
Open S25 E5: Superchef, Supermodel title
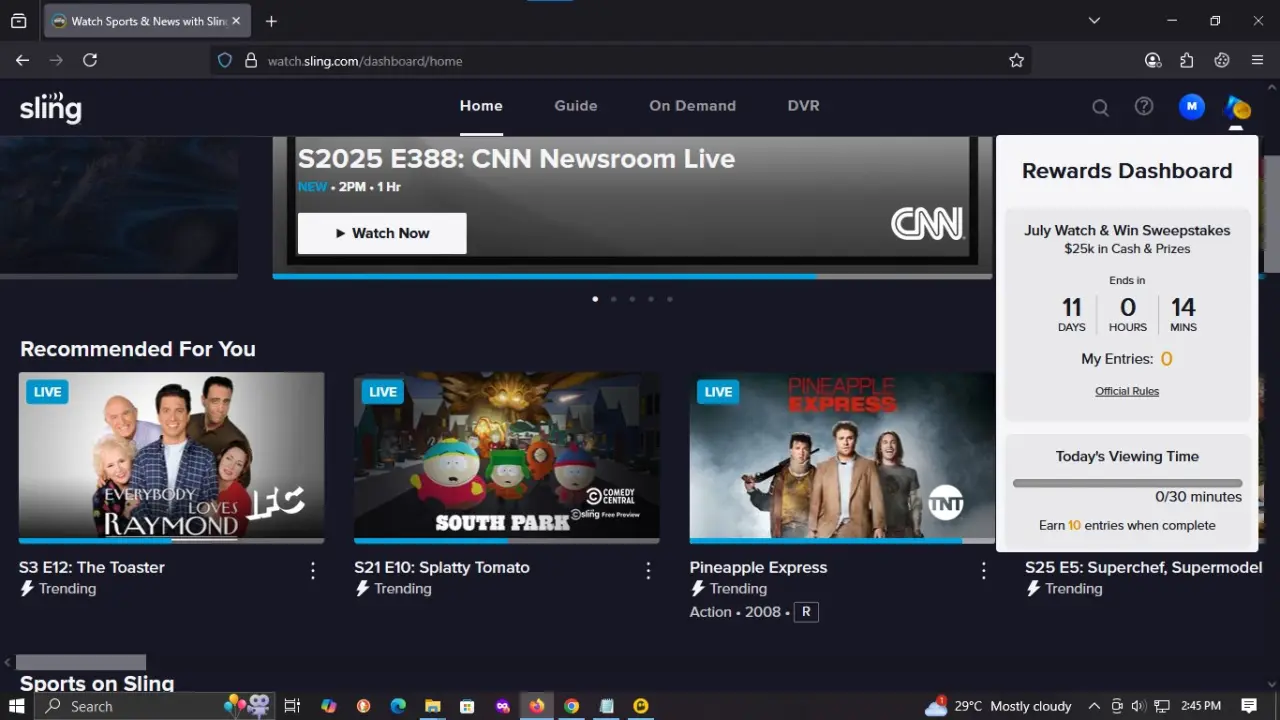[1144, 567]
